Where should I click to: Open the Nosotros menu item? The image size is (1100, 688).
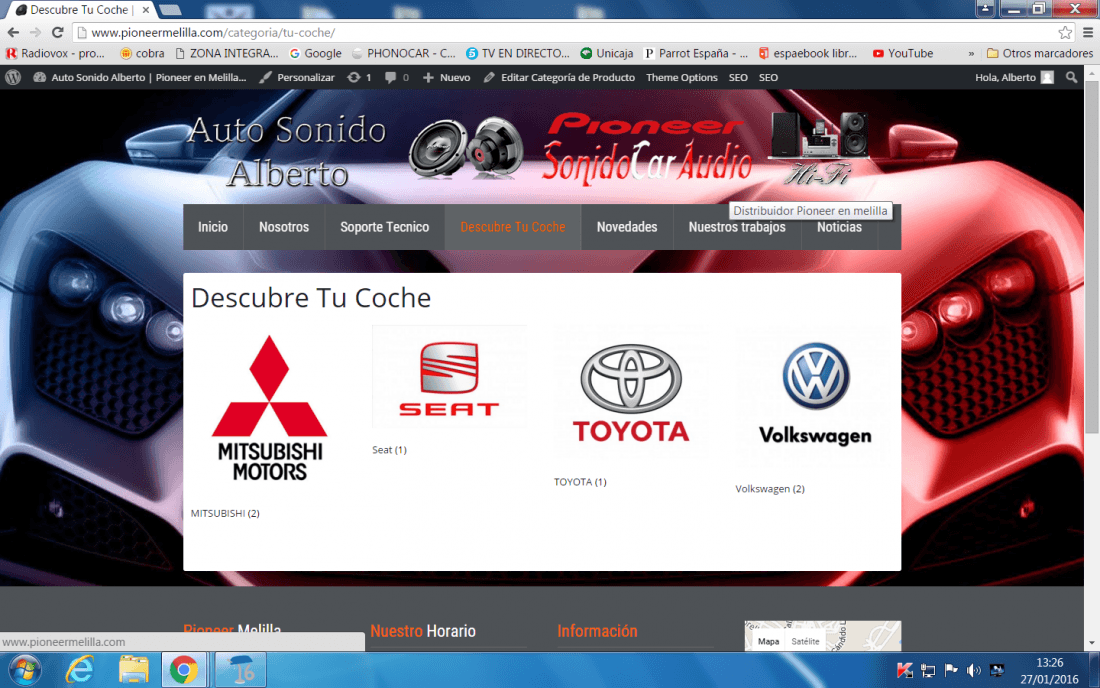pyautogui.click(x=284, y=227)
